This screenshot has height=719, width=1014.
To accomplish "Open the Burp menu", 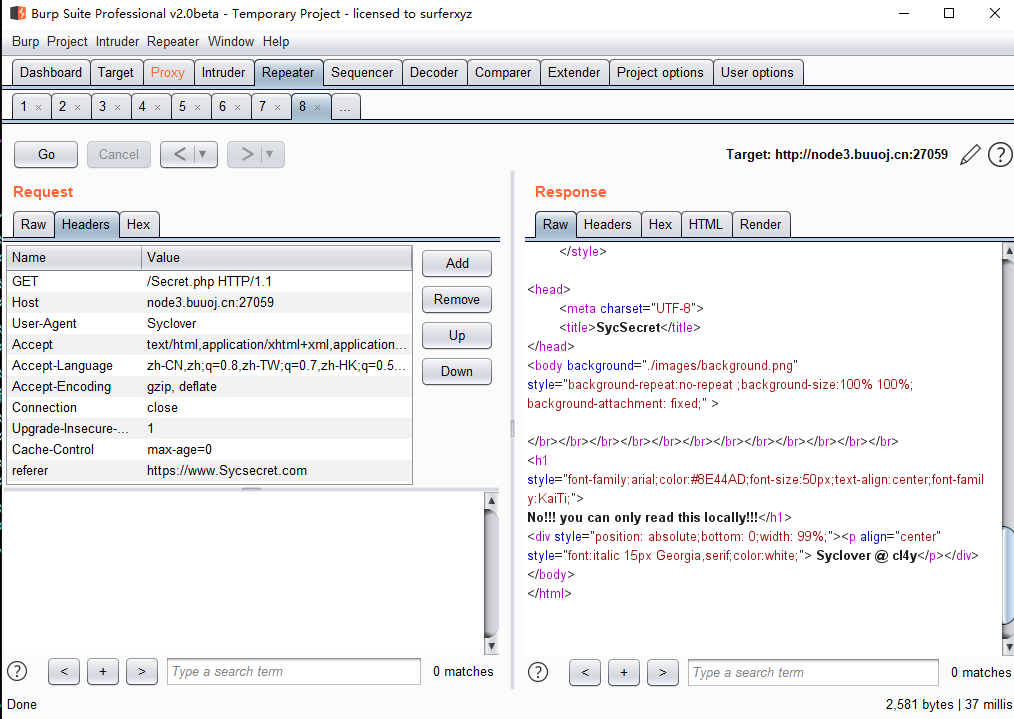I will coord(25,41).
